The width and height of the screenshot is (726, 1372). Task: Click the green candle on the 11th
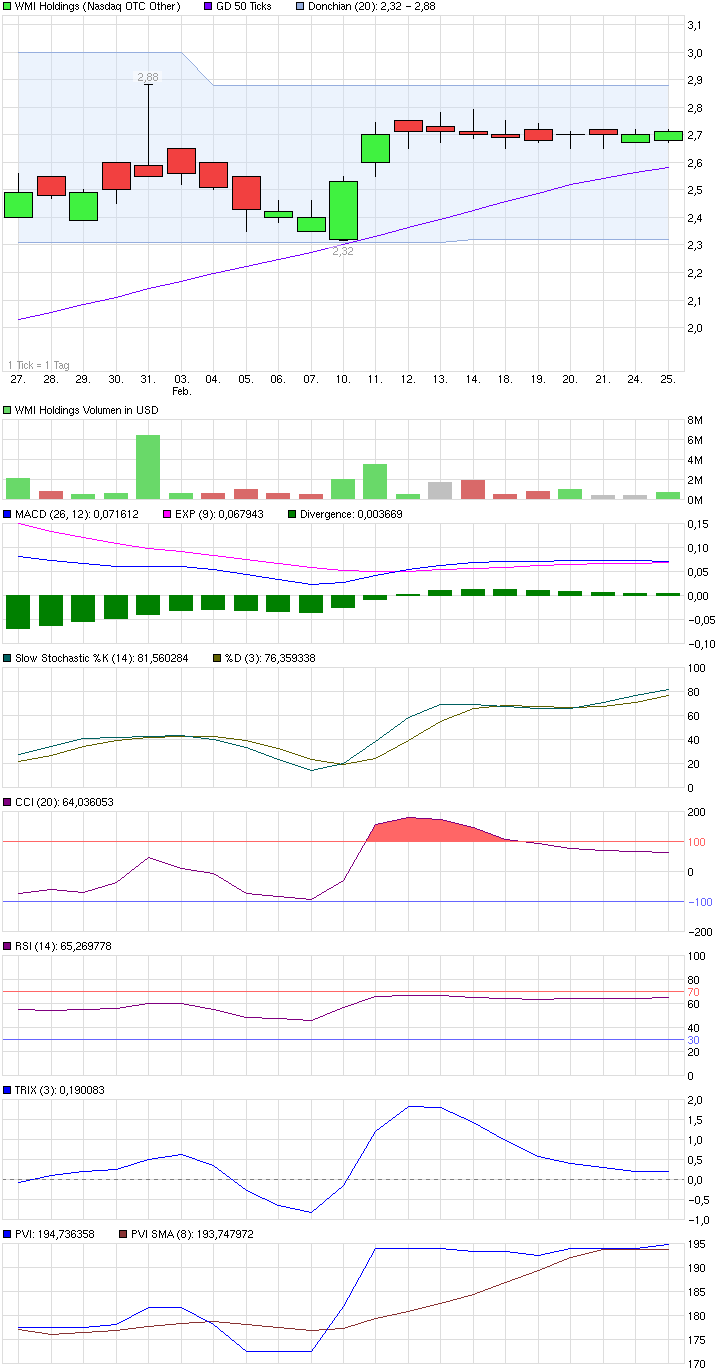376,148
